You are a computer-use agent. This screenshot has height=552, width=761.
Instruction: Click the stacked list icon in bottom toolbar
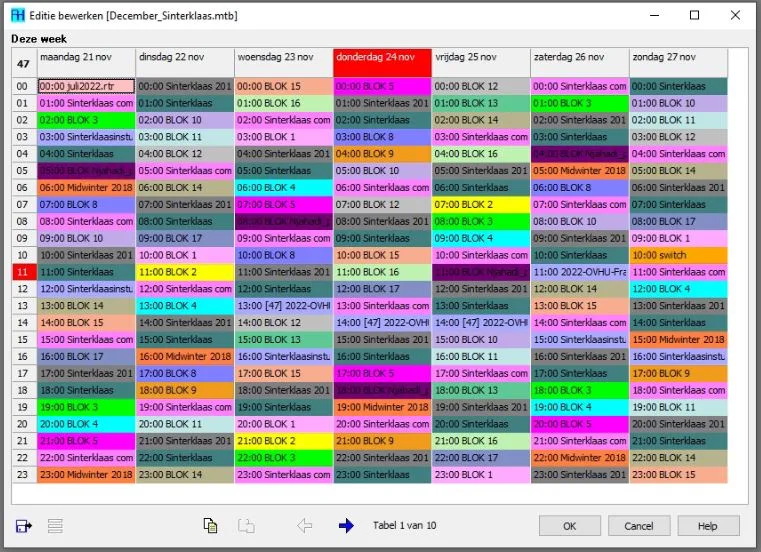pyautogui.click(x=55, y=525)
